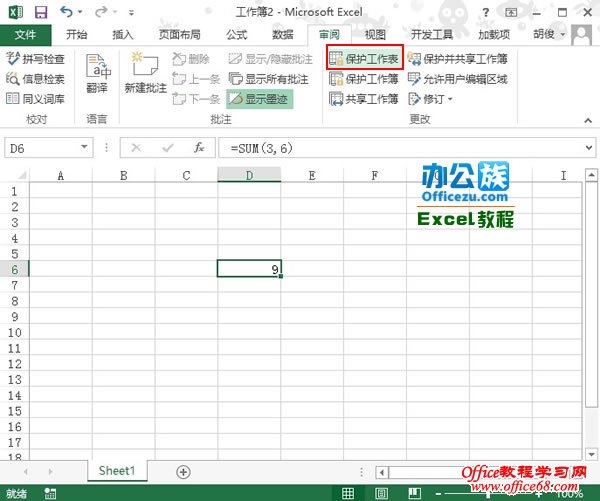The height and width of the screenshot is (501, 600).
Task: Select column D header
Action: pos(249,175)
